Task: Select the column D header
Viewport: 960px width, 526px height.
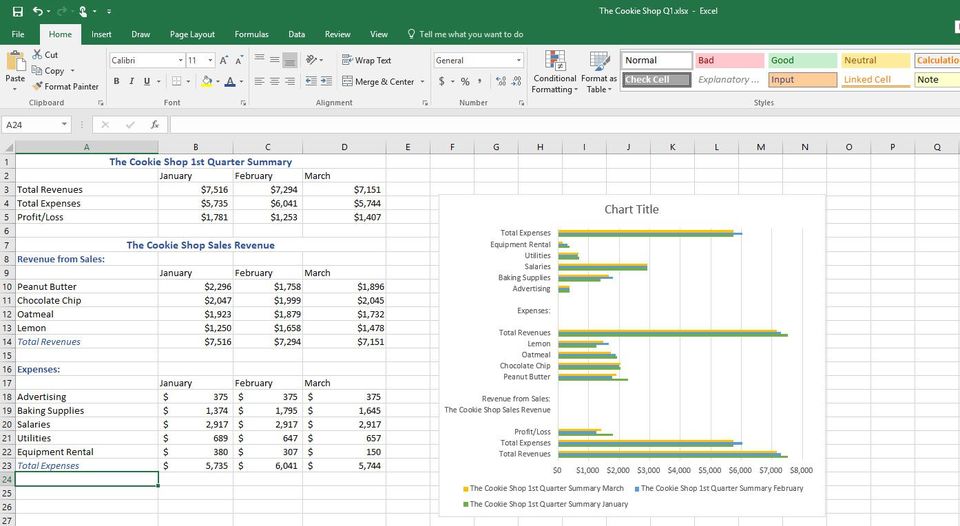Action: pos(344,147)
